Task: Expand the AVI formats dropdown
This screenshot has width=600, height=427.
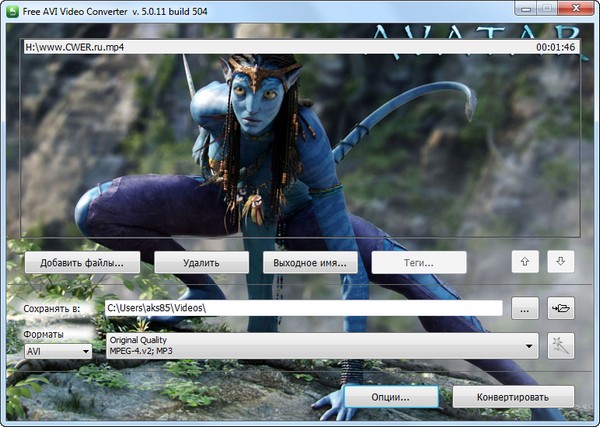Action: pos(58,351)
